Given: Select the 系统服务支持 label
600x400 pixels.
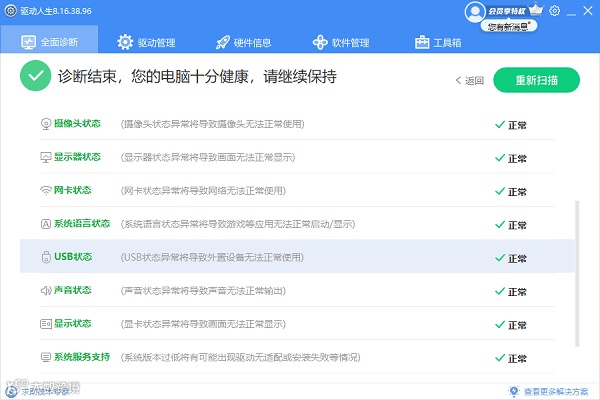Looking at the screenshot, I should [82, 356].
